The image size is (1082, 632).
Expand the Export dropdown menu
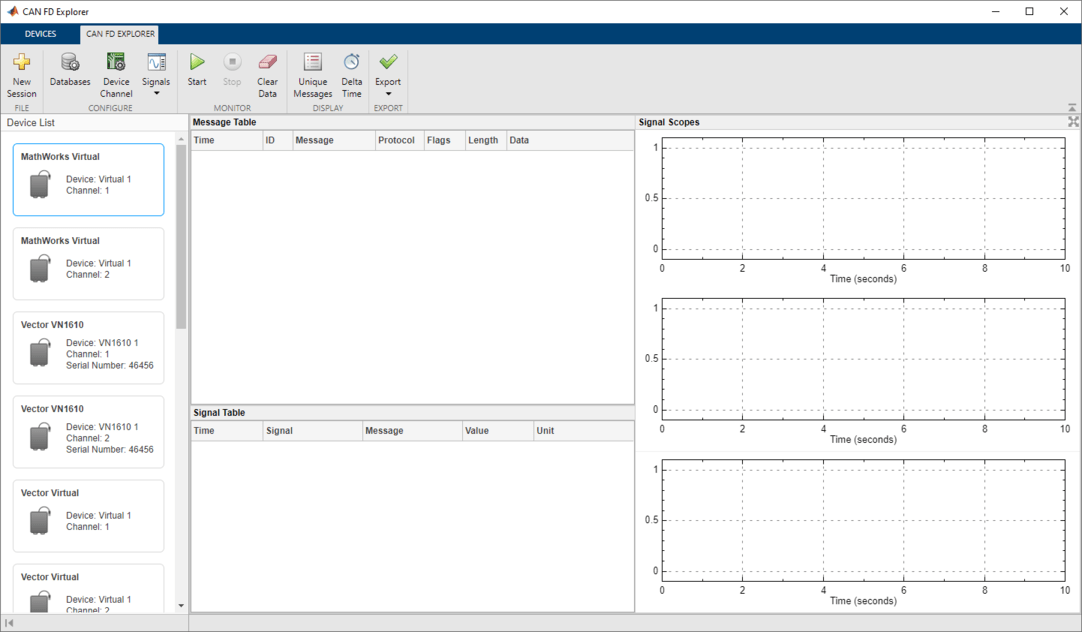point(388,93)
